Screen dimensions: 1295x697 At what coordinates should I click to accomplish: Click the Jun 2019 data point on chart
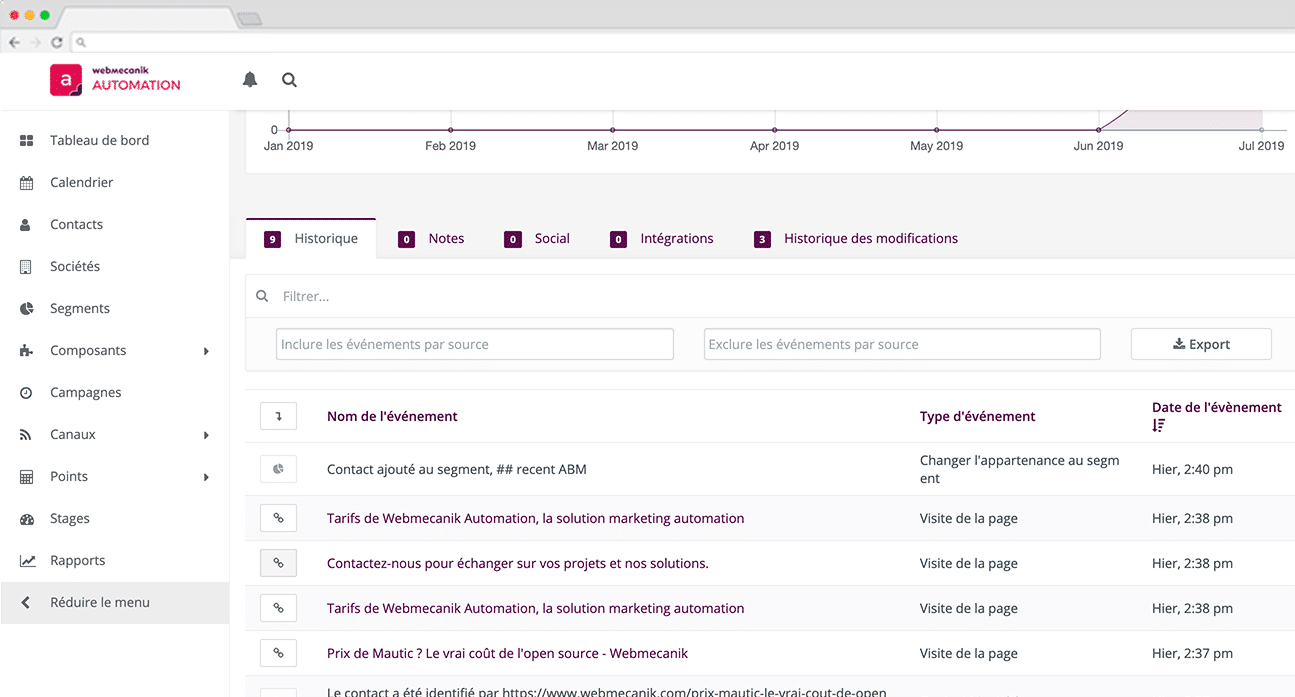(x=1098, y=130)
